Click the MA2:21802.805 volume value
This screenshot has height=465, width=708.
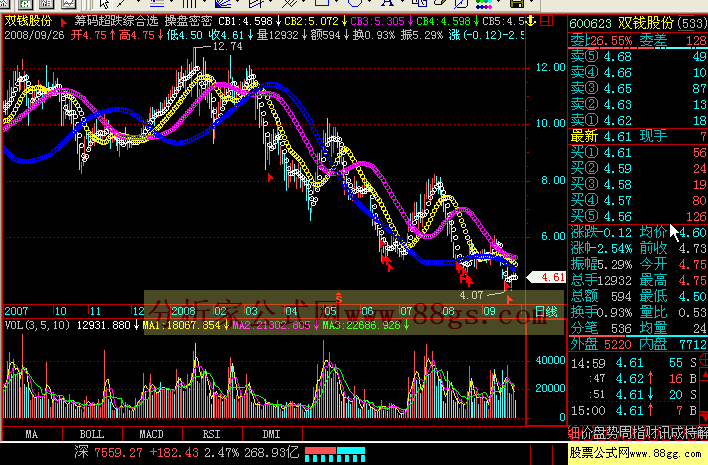pyautogui.click(x=271, y=325)
